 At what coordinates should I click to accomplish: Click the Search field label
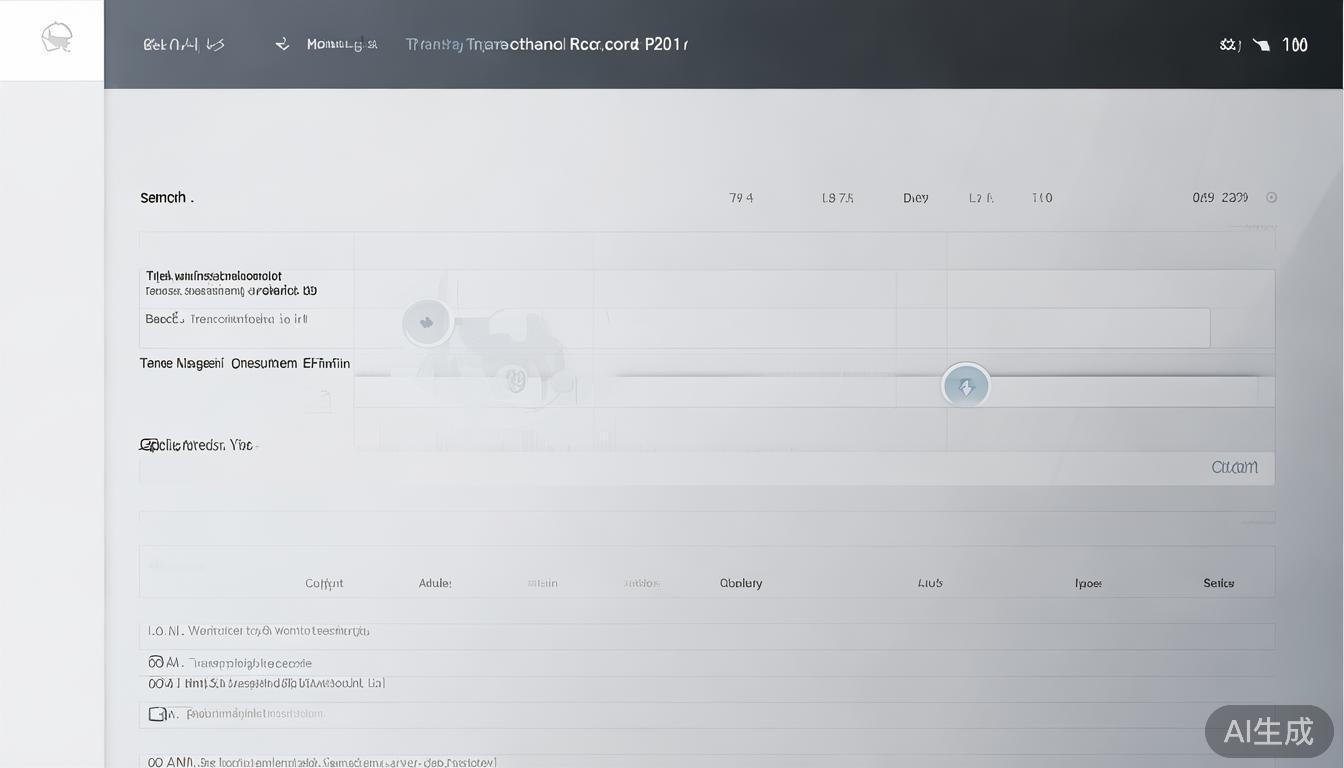tap(166, 198)
